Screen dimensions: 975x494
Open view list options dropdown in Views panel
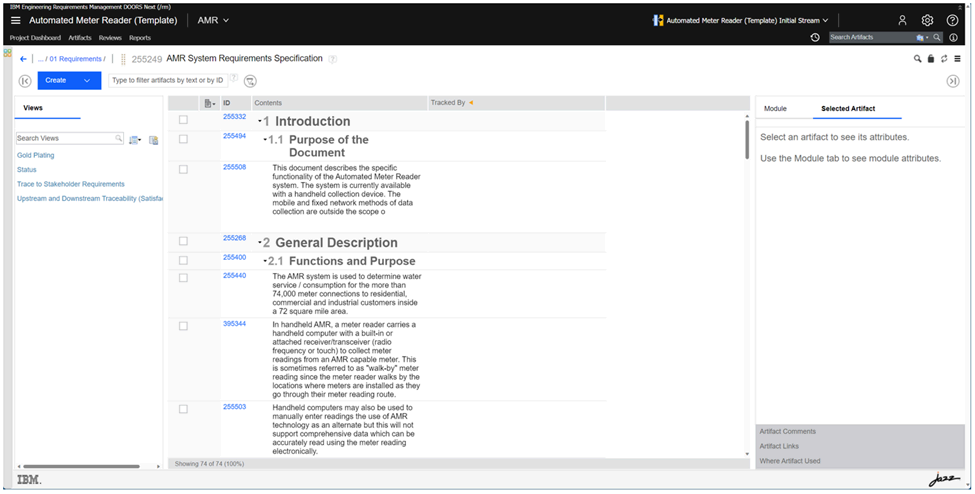coord(135,140)
